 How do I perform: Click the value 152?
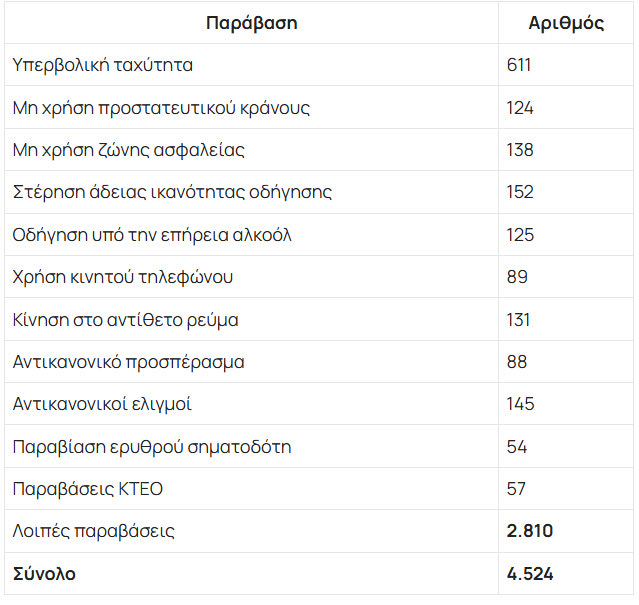point(520,192)
